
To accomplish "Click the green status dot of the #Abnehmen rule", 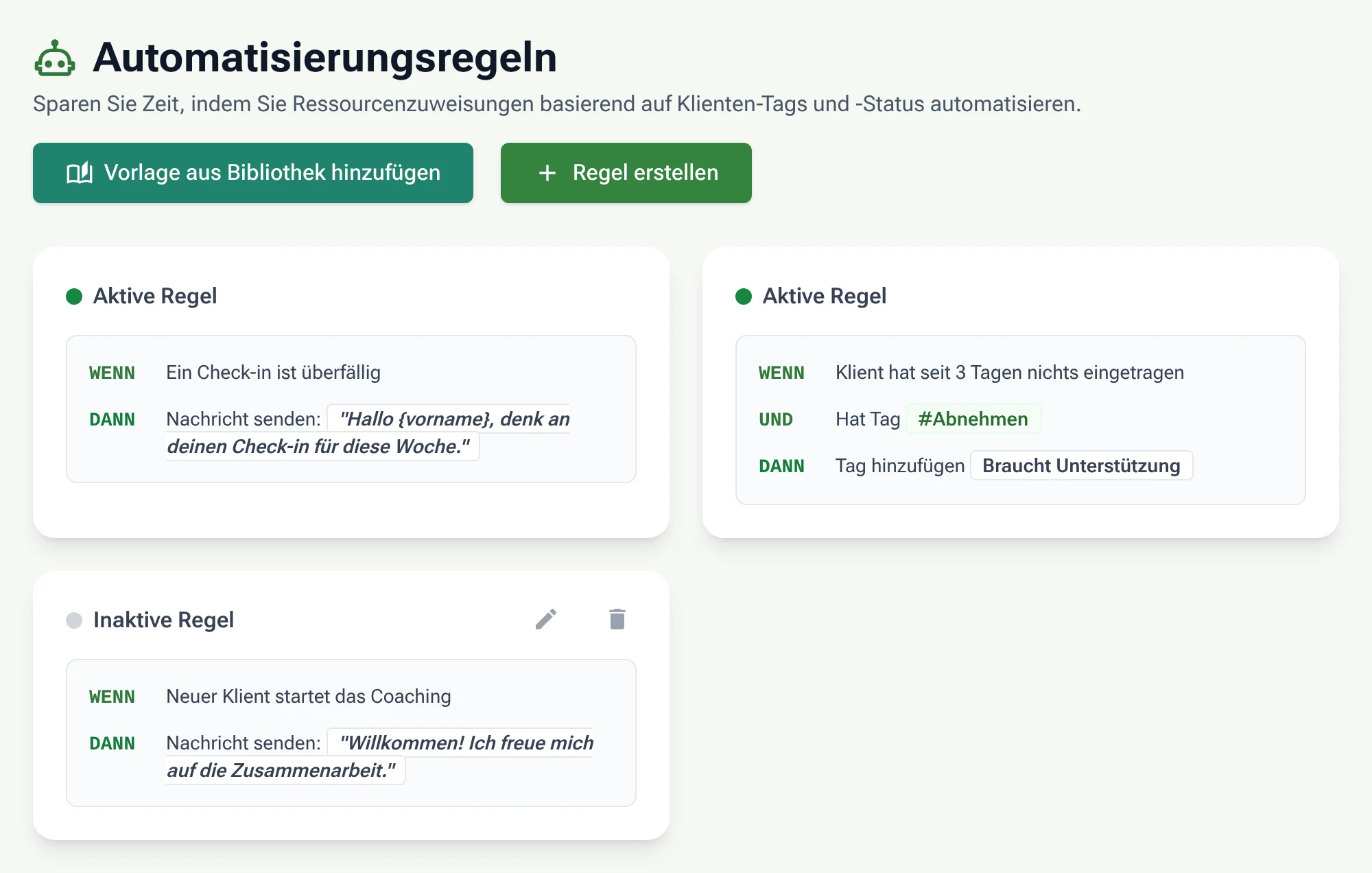I will click(x=744, y=296).
